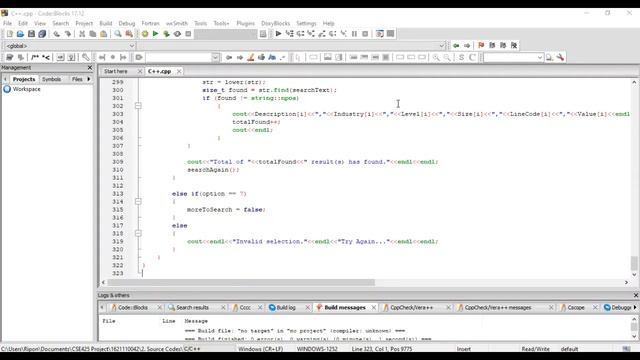Open the Code::Blocks log tab

133,307
